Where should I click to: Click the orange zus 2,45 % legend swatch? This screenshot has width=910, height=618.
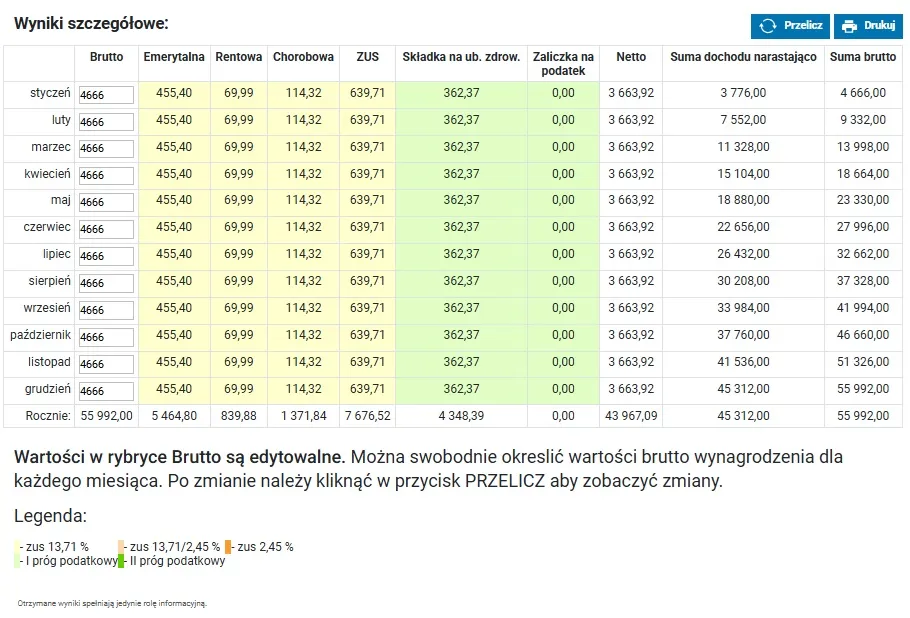tap(228, 547)
